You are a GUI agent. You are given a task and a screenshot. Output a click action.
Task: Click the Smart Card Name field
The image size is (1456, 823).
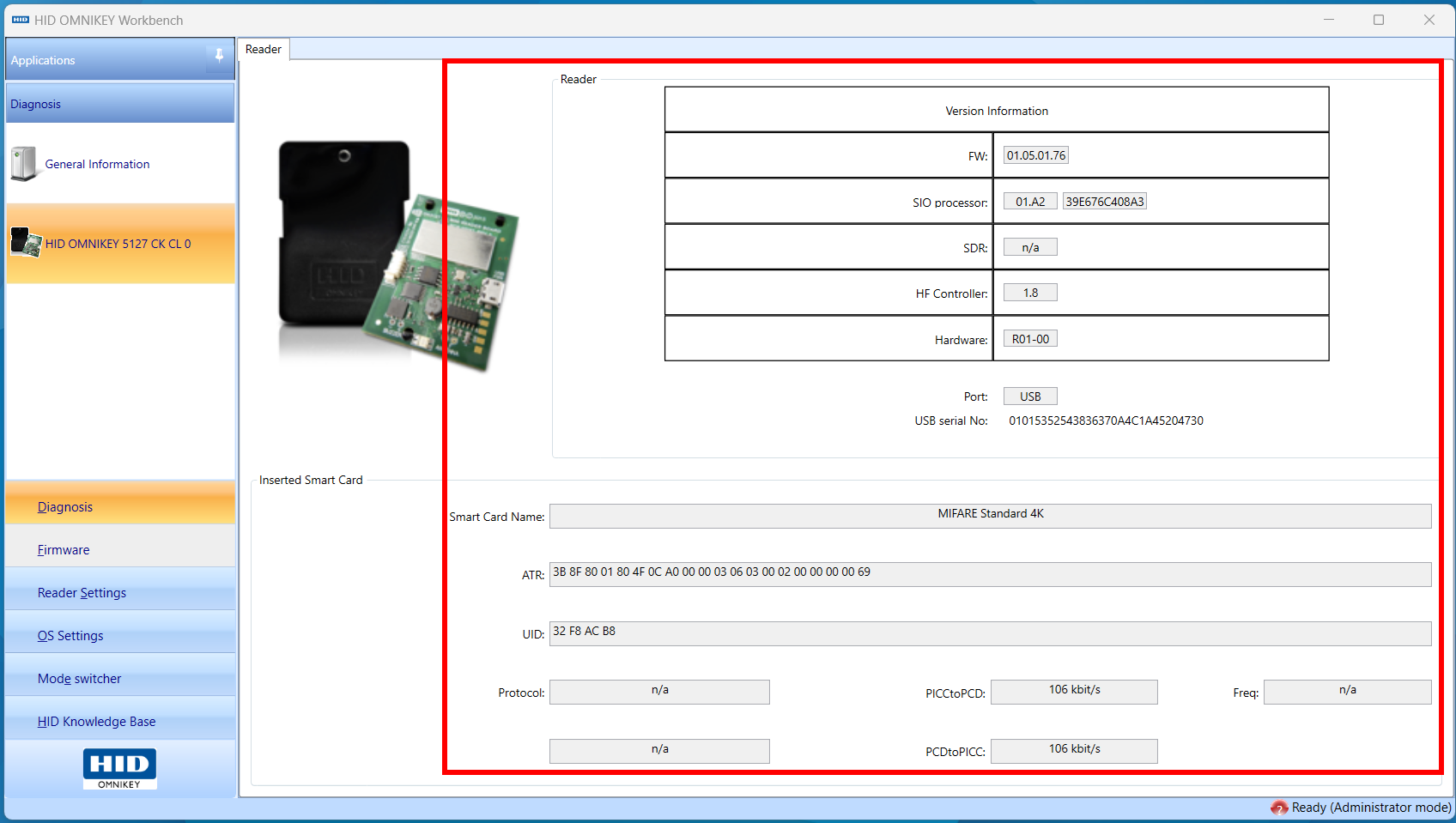991,516
